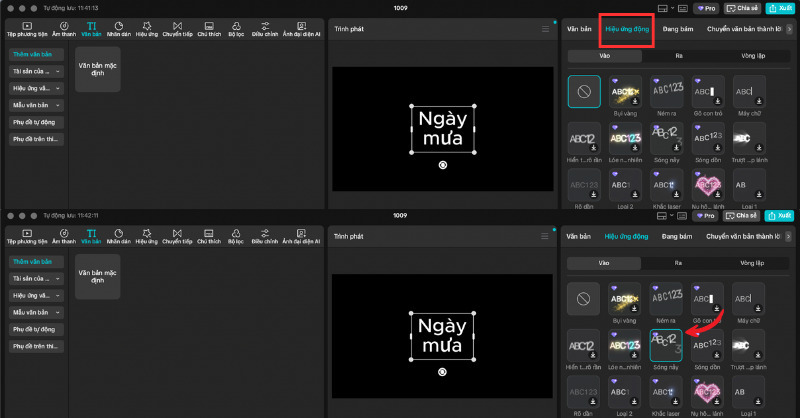This screenshot has height=418, width=800.
Task: Select Ảnh đại diện AI icon, lower window
Action: tap(302, 236)
